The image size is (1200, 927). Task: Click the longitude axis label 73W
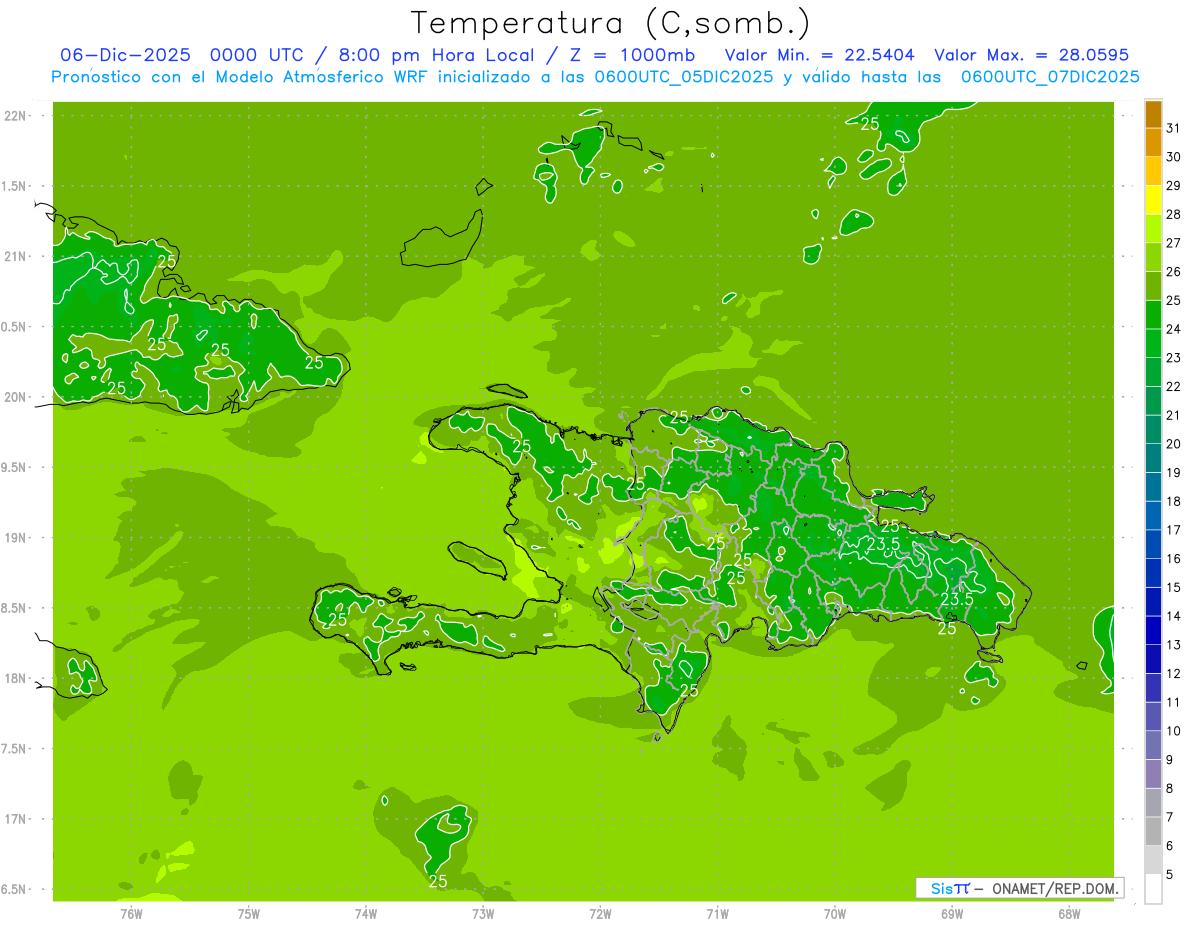click(483, 913)
